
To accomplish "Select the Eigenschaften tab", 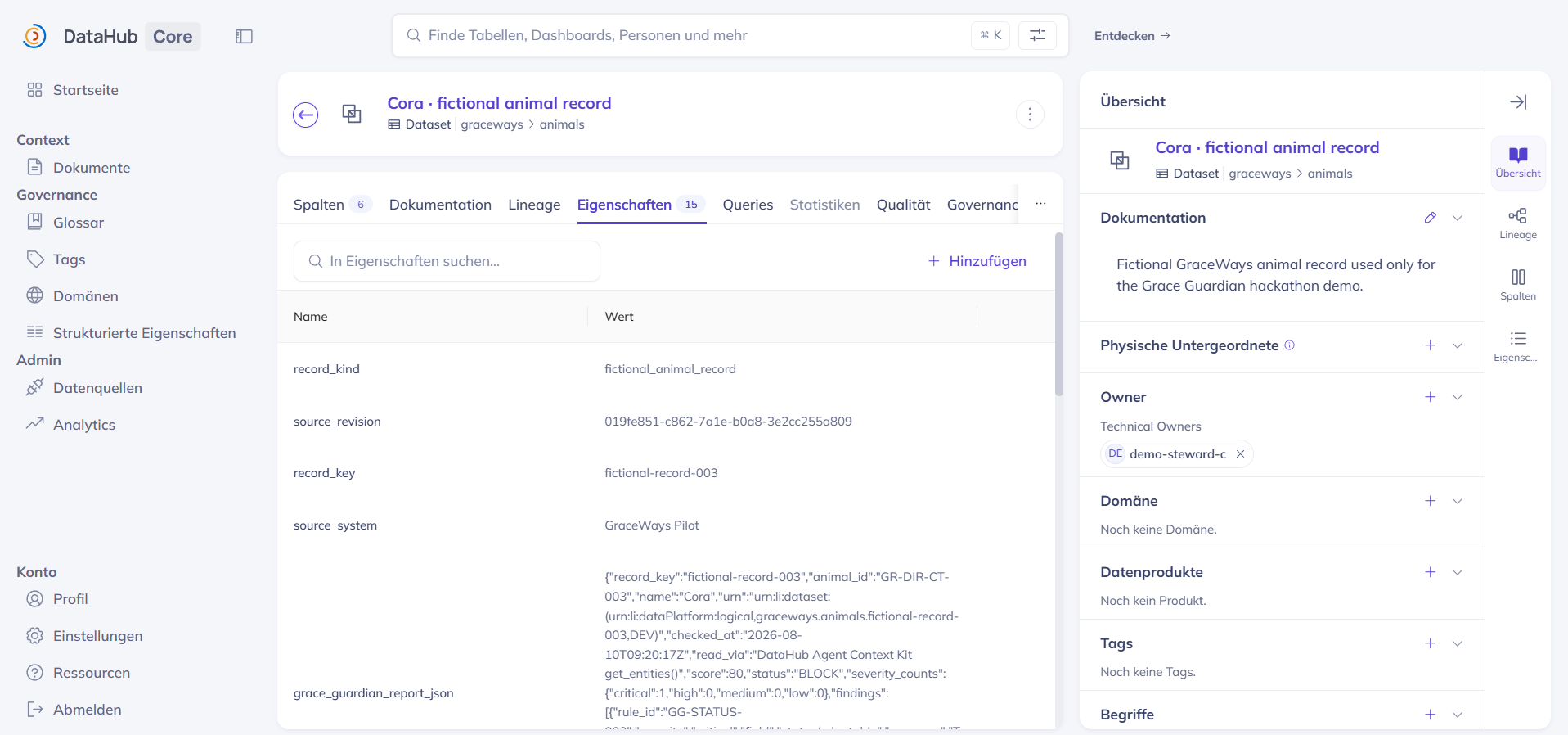I will point(641,205).
